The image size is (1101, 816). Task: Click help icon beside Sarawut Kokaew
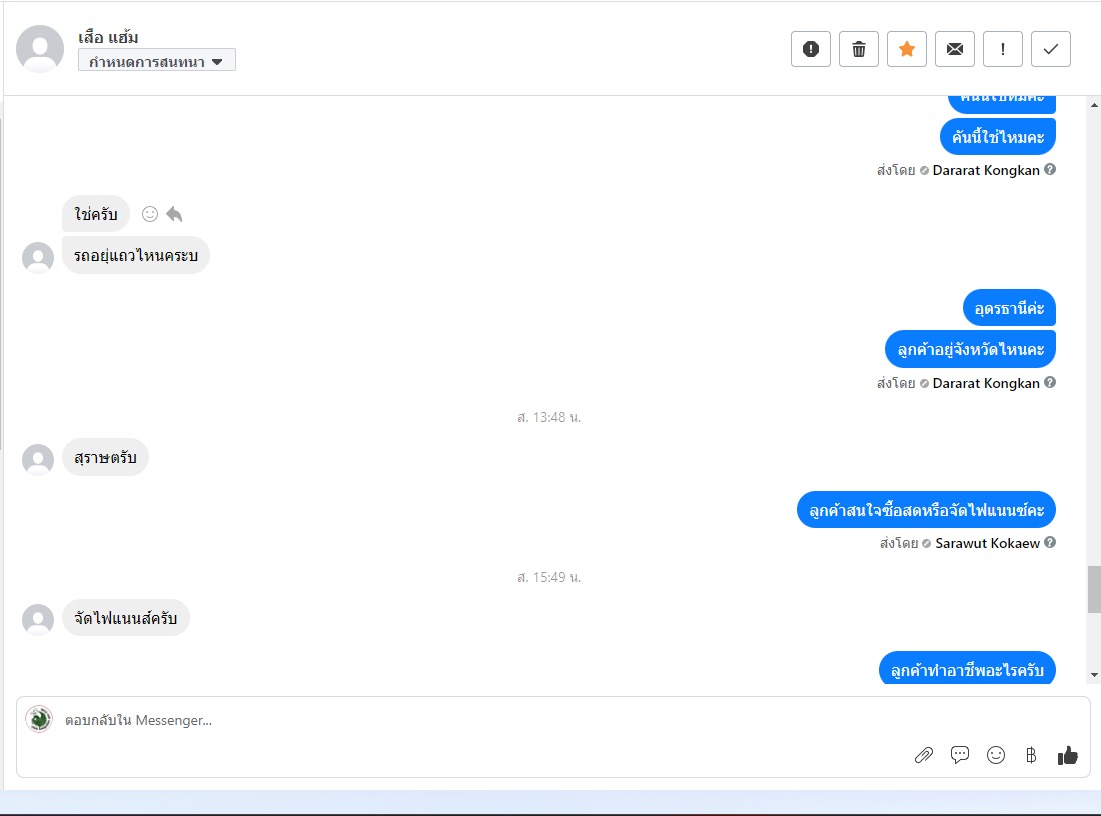point(1050,543)
